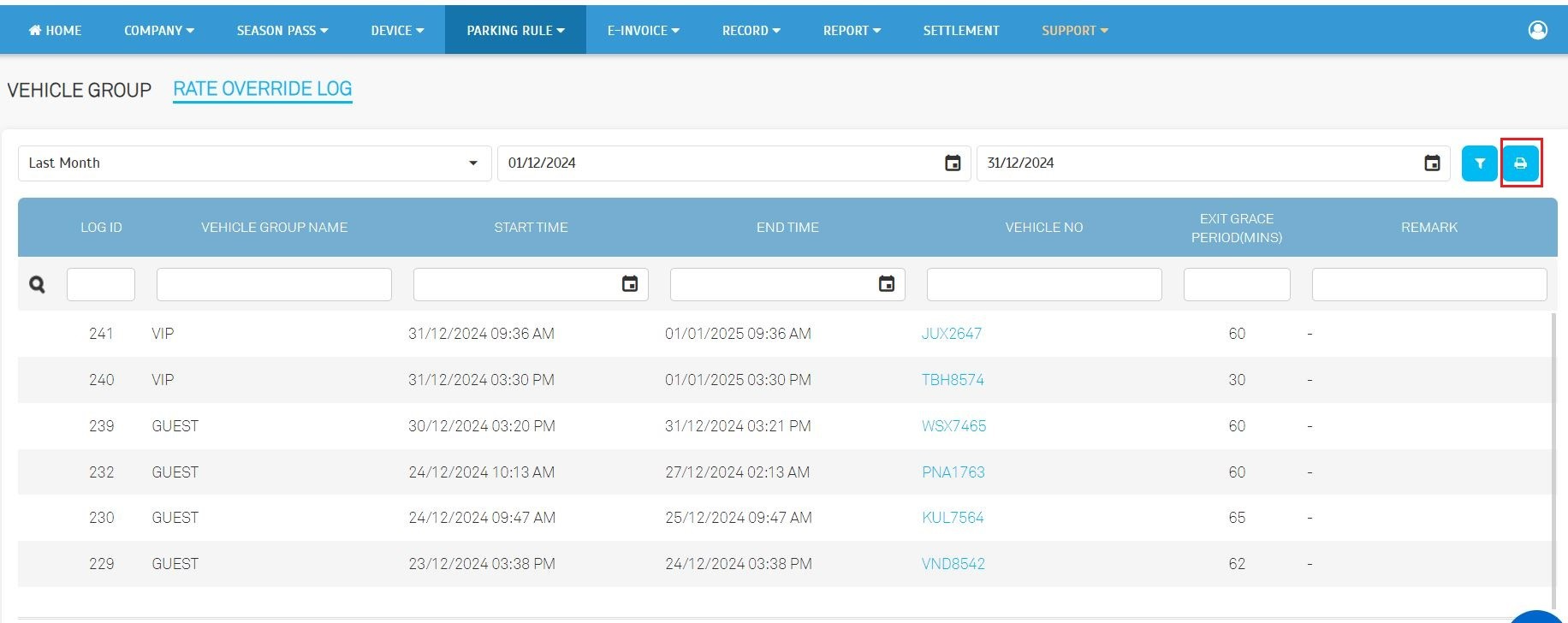Image resolution: width=1568 pixels, height=623 pixels.
Task: Sort by Exit Grace Period column header
Action: (x=1236, y=228)
